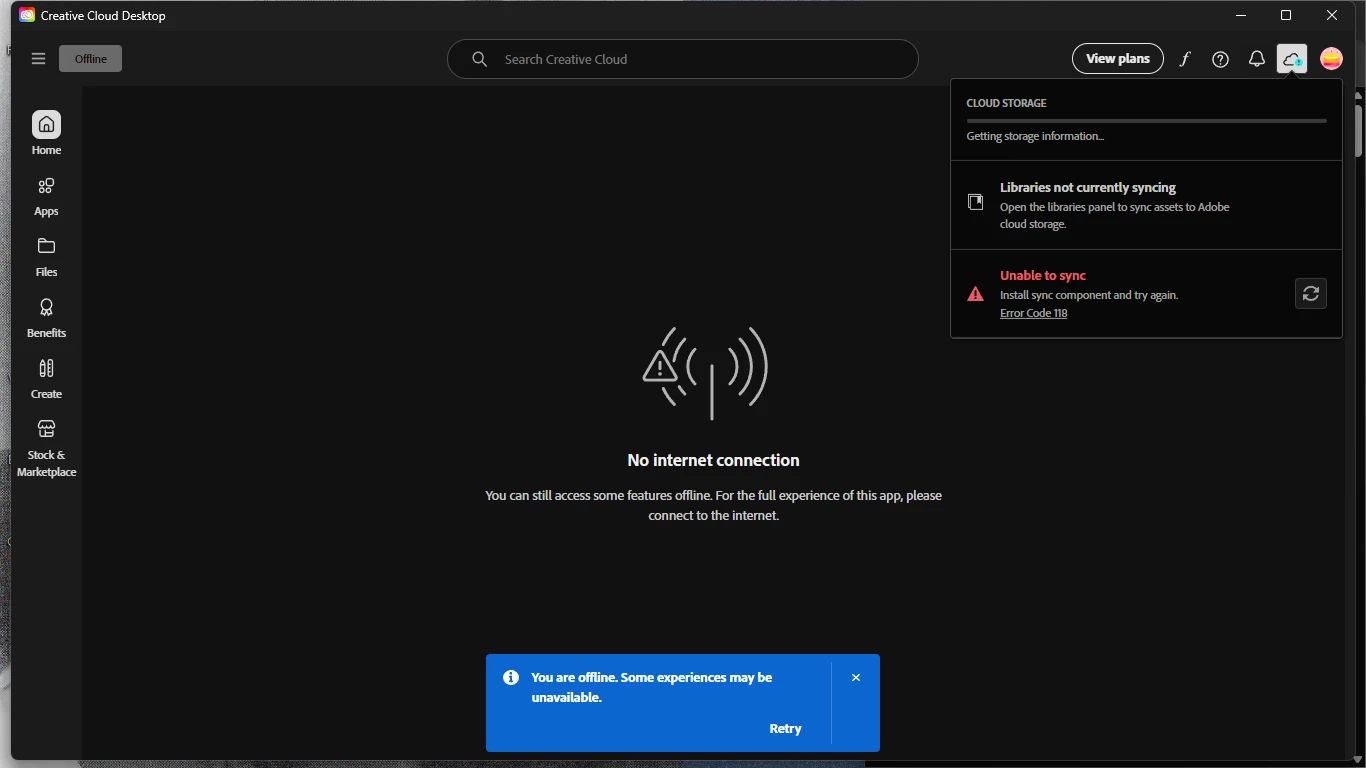The height and width of the screenshot is (768, 1366).
Task: Click the Getting storage information text
Action: coord(1035,136)
